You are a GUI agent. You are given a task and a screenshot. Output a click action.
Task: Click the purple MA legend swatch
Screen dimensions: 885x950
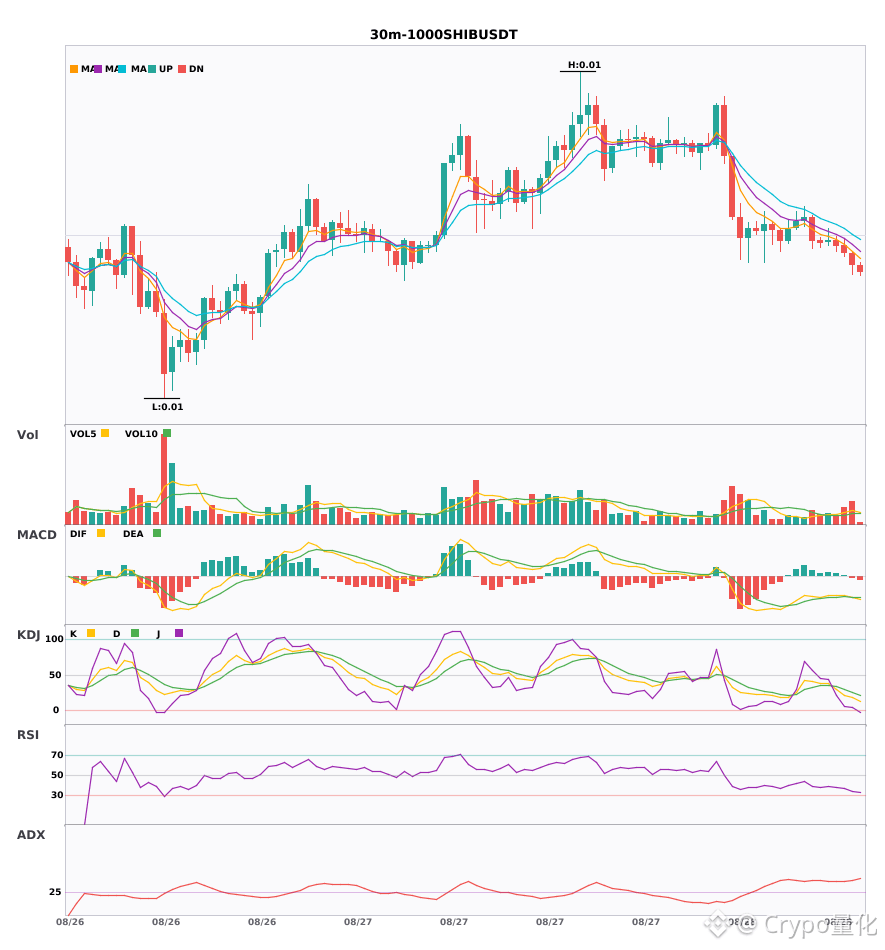pos(98,69)
